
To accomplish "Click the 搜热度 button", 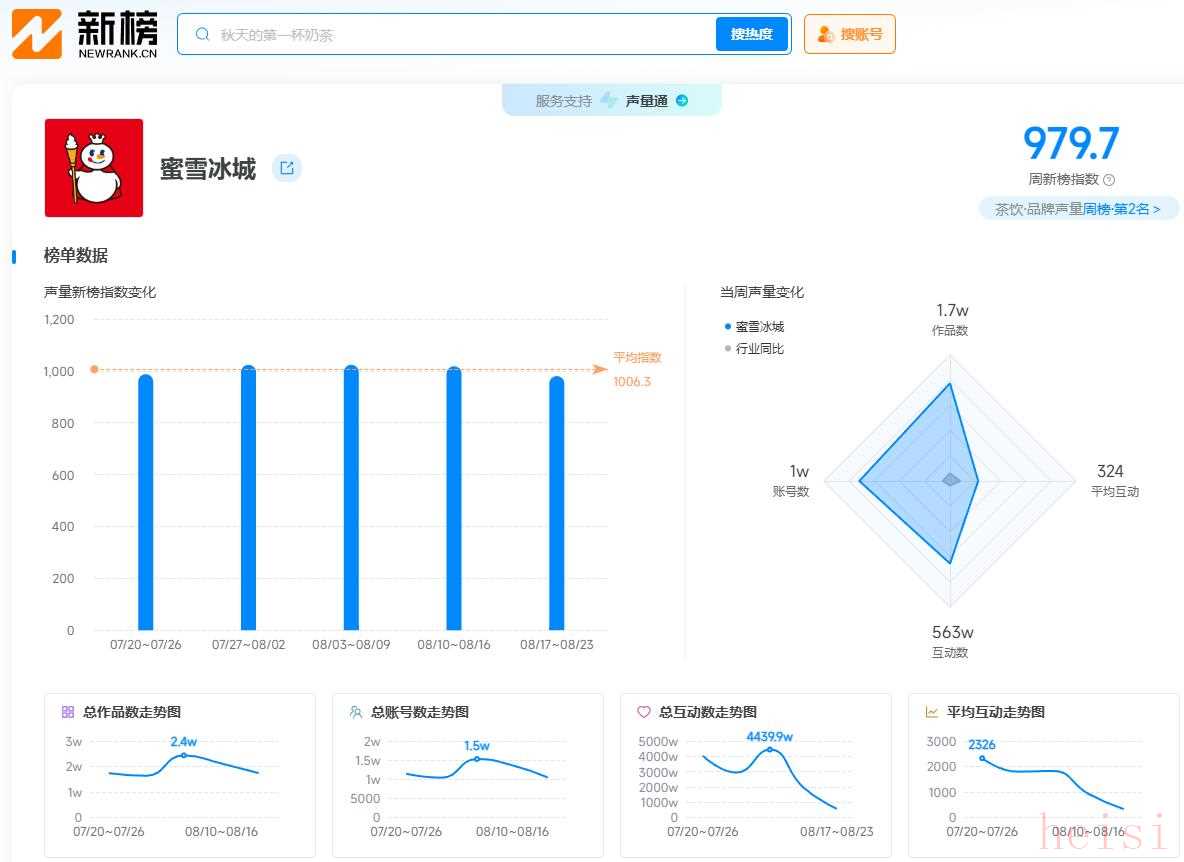I will [751, 34].
